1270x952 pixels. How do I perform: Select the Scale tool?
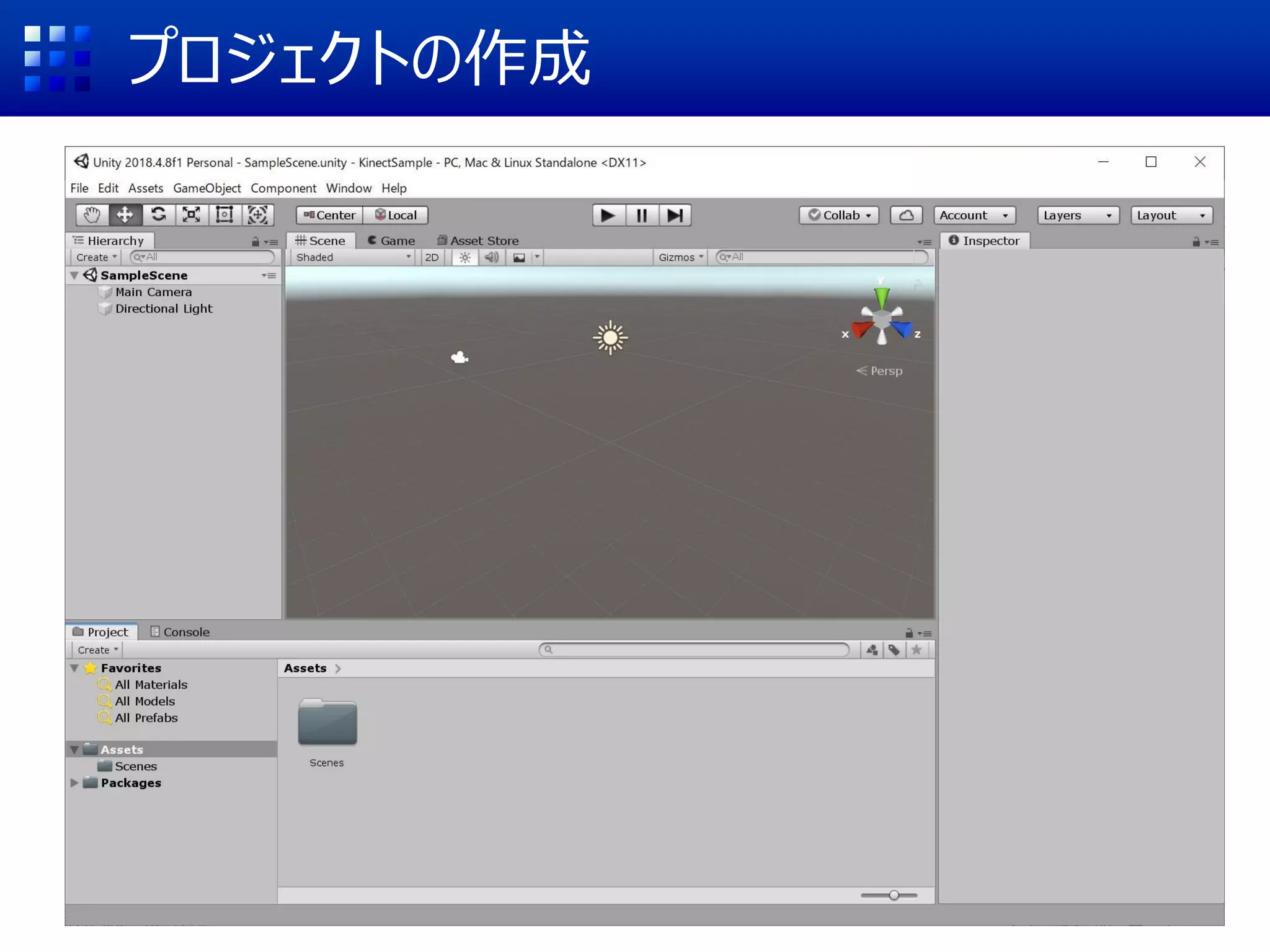(191, 215)
